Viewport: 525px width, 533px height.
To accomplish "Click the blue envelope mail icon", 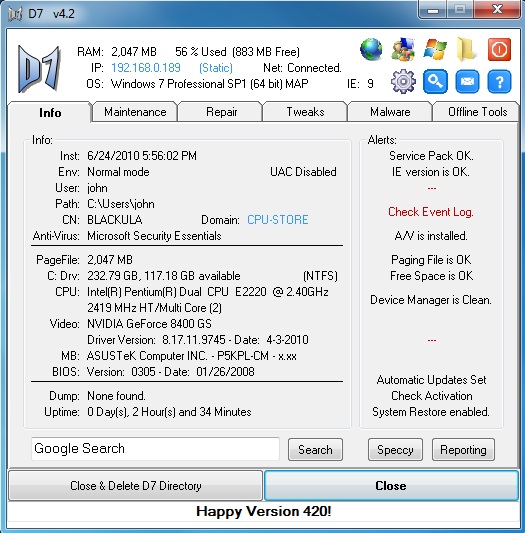I will [x=467, y=82].
